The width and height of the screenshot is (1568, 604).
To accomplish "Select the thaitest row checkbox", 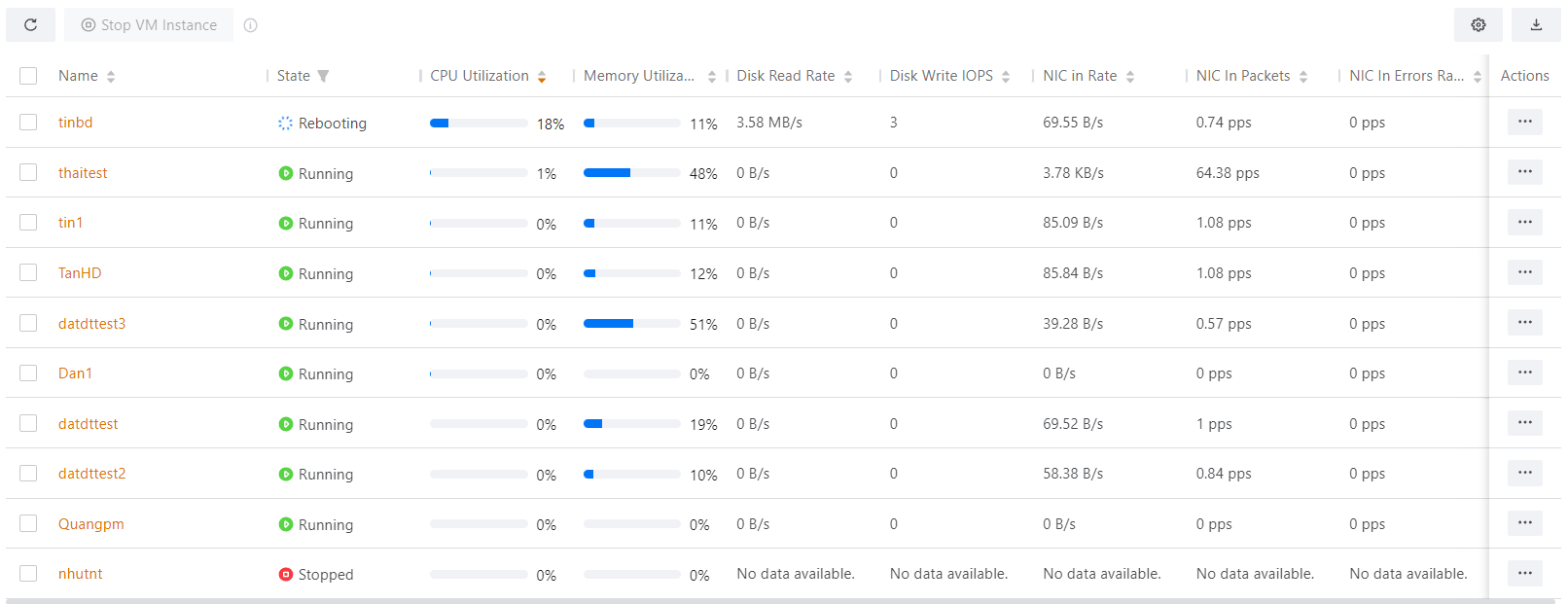I will (28, 172).
